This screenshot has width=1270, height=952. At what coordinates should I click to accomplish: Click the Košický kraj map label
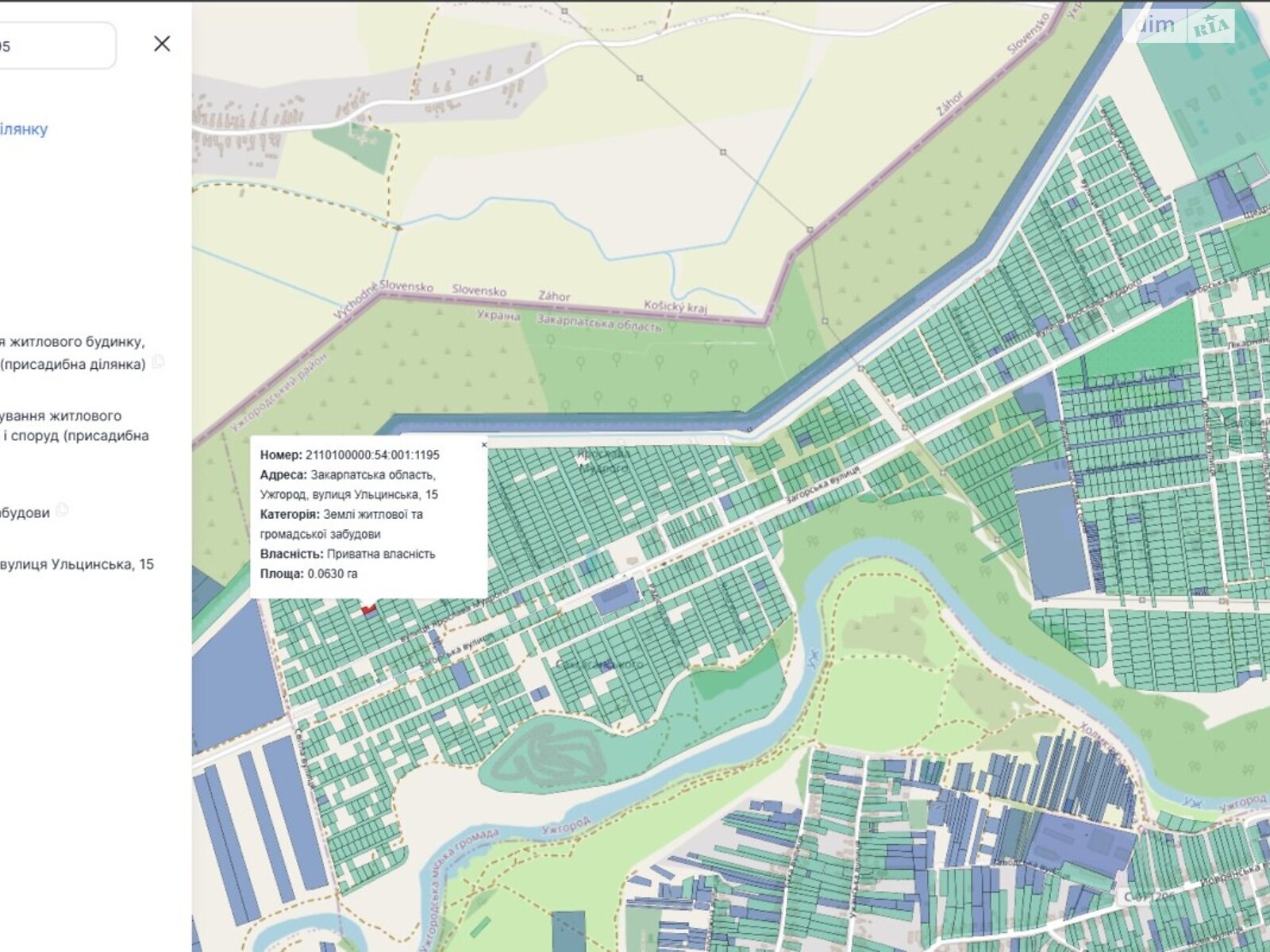(675, 306)
